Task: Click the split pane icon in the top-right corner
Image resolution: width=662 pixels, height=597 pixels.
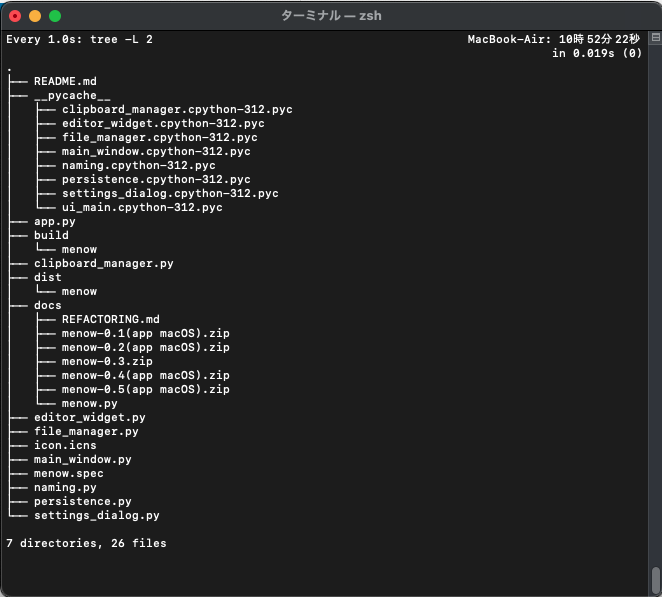Action: click(x=655, y=37)
